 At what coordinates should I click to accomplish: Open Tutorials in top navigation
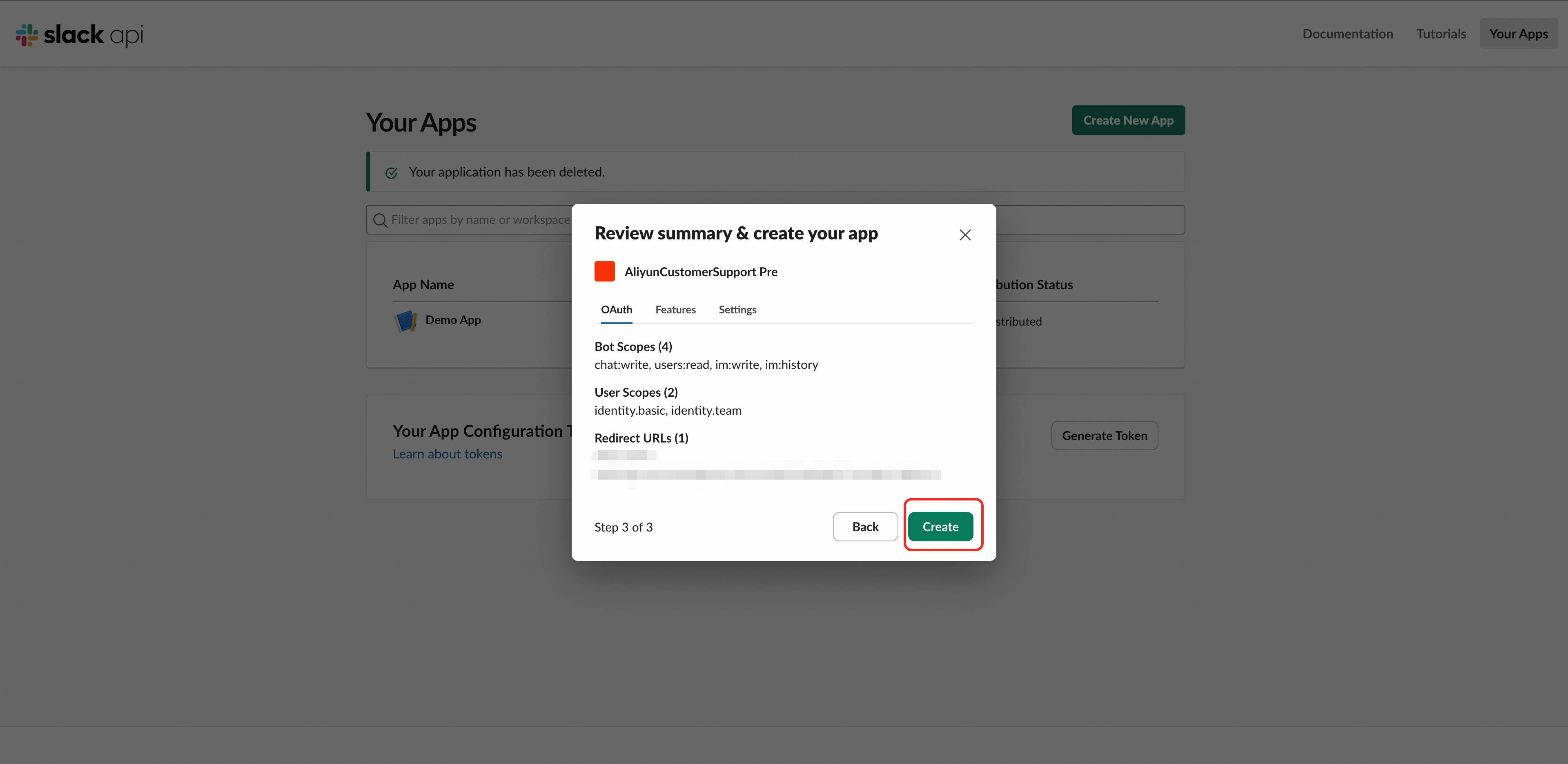tap(1441, 34)
